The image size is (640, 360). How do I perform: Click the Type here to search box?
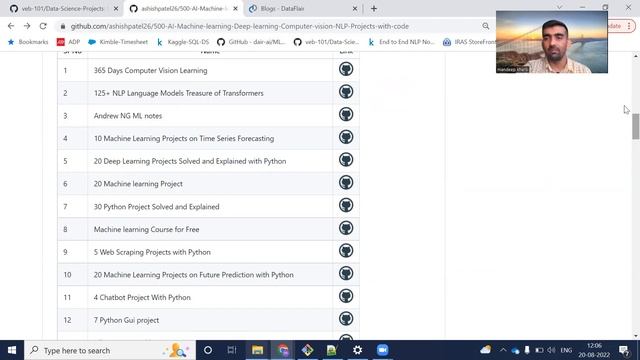110,350
